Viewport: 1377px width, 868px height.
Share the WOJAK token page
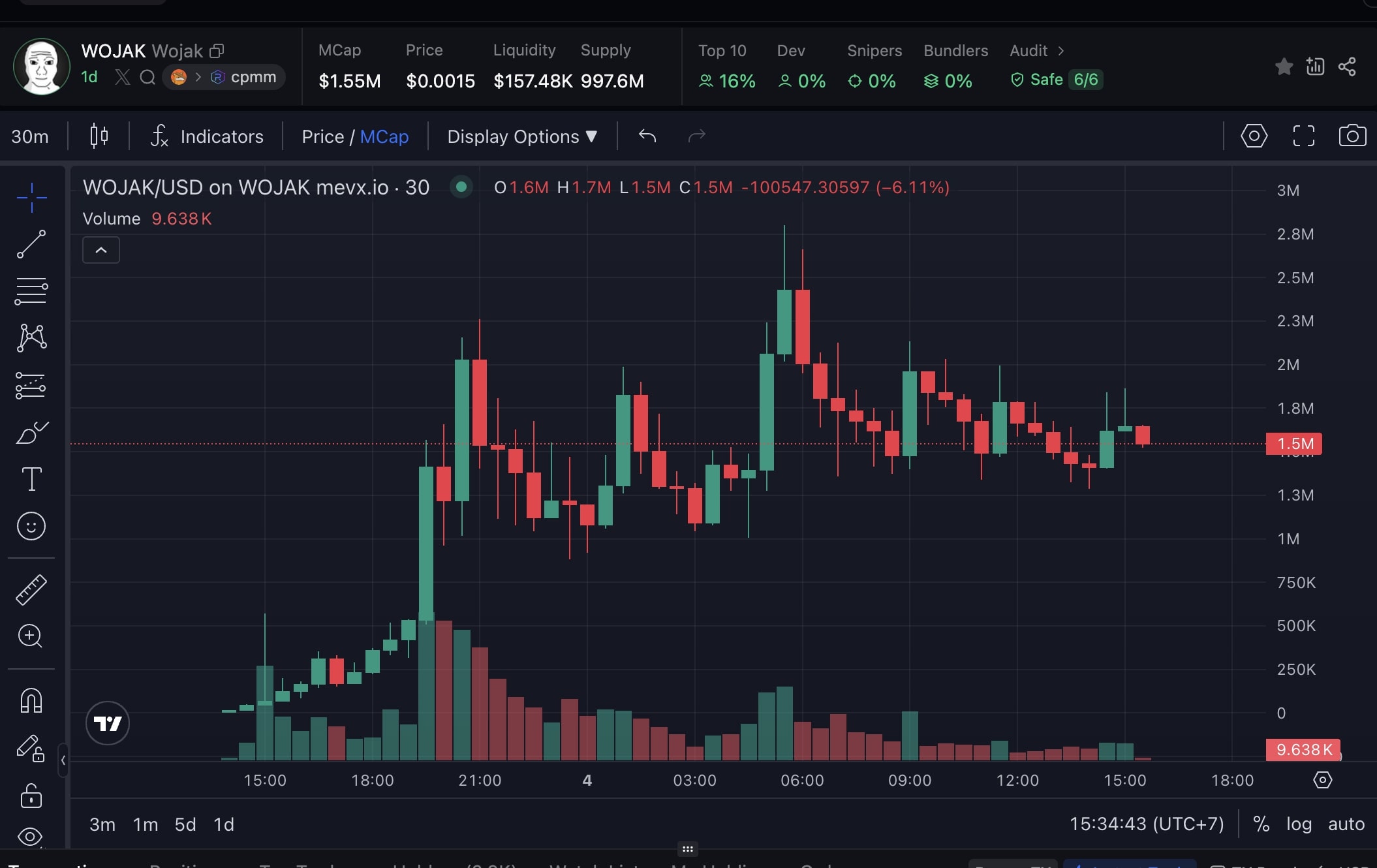(1347, 66)
